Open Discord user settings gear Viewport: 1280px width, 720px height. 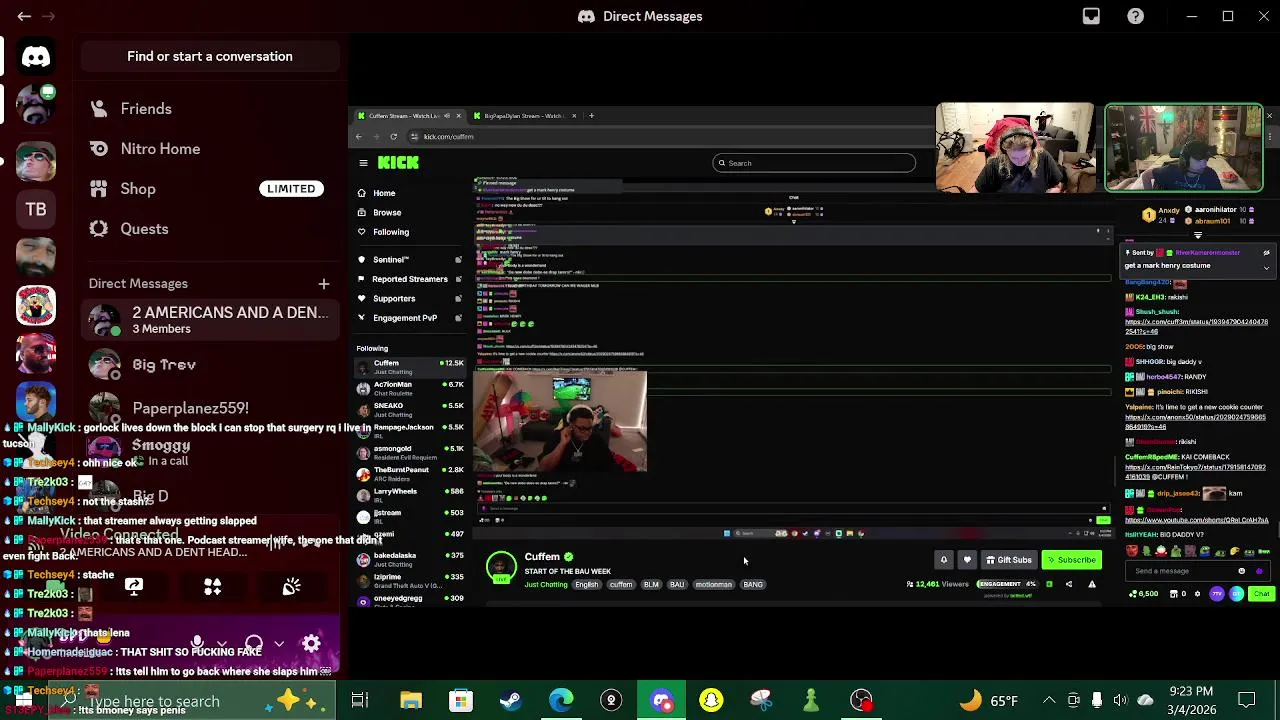click(x=311, y=644)
